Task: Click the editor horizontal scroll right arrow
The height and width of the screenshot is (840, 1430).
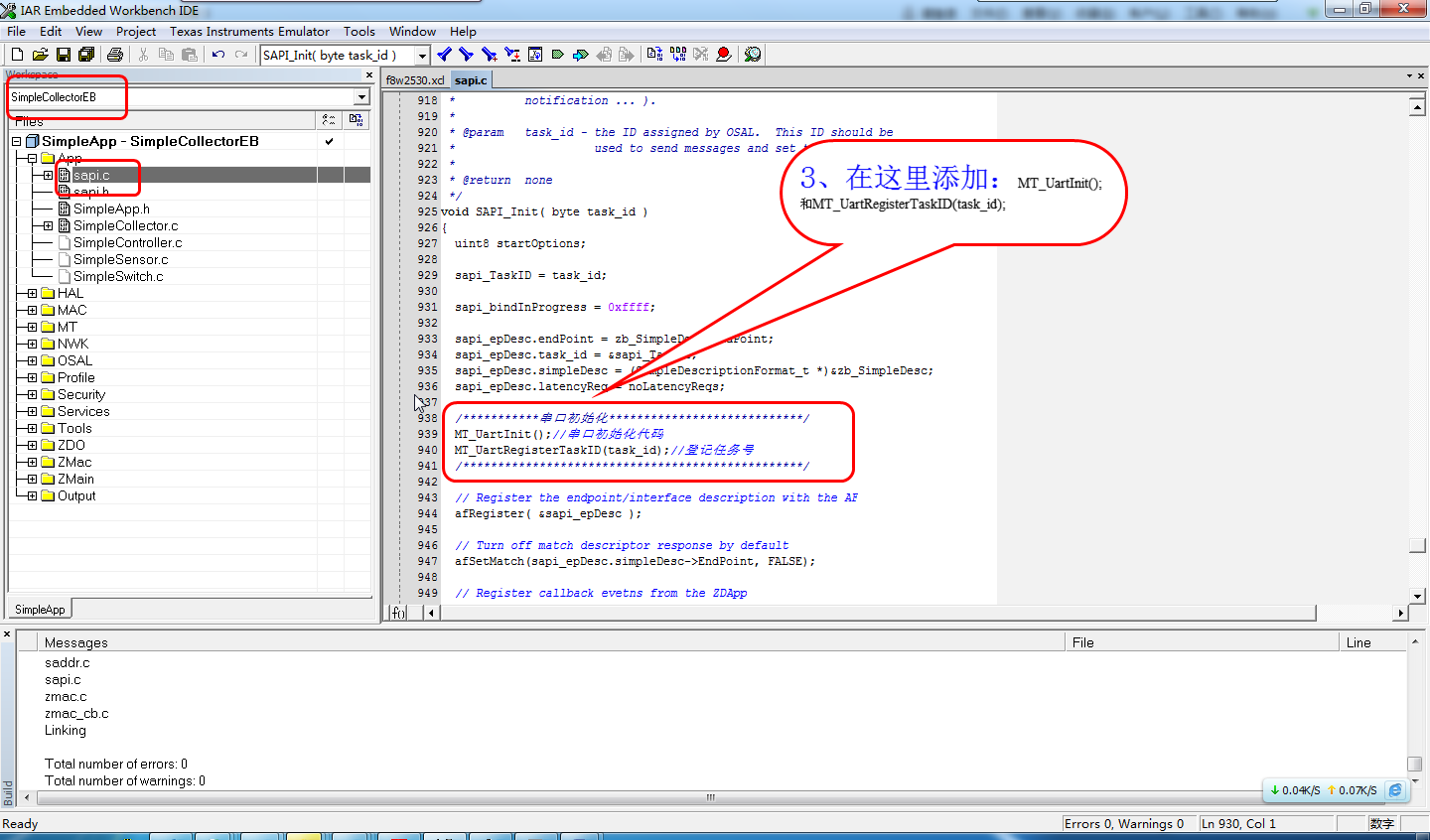Action: pyautogui.click(x=1400, y=613)
